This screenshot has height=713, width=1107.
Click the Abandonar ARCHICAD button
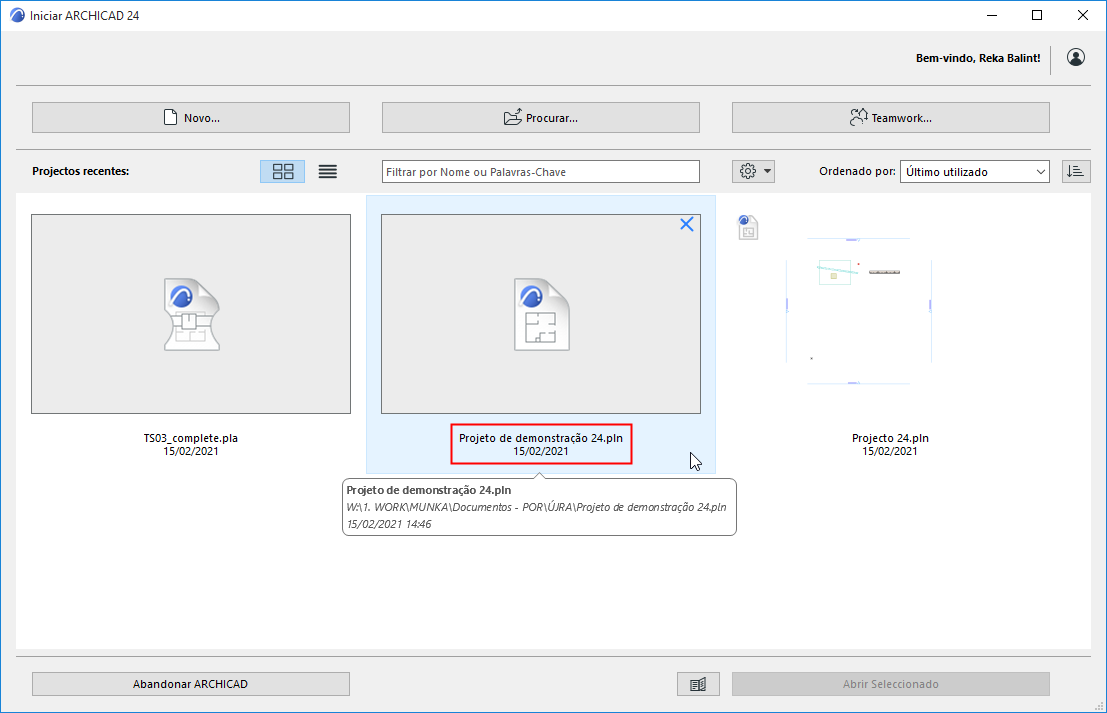[x=191, y=684]
